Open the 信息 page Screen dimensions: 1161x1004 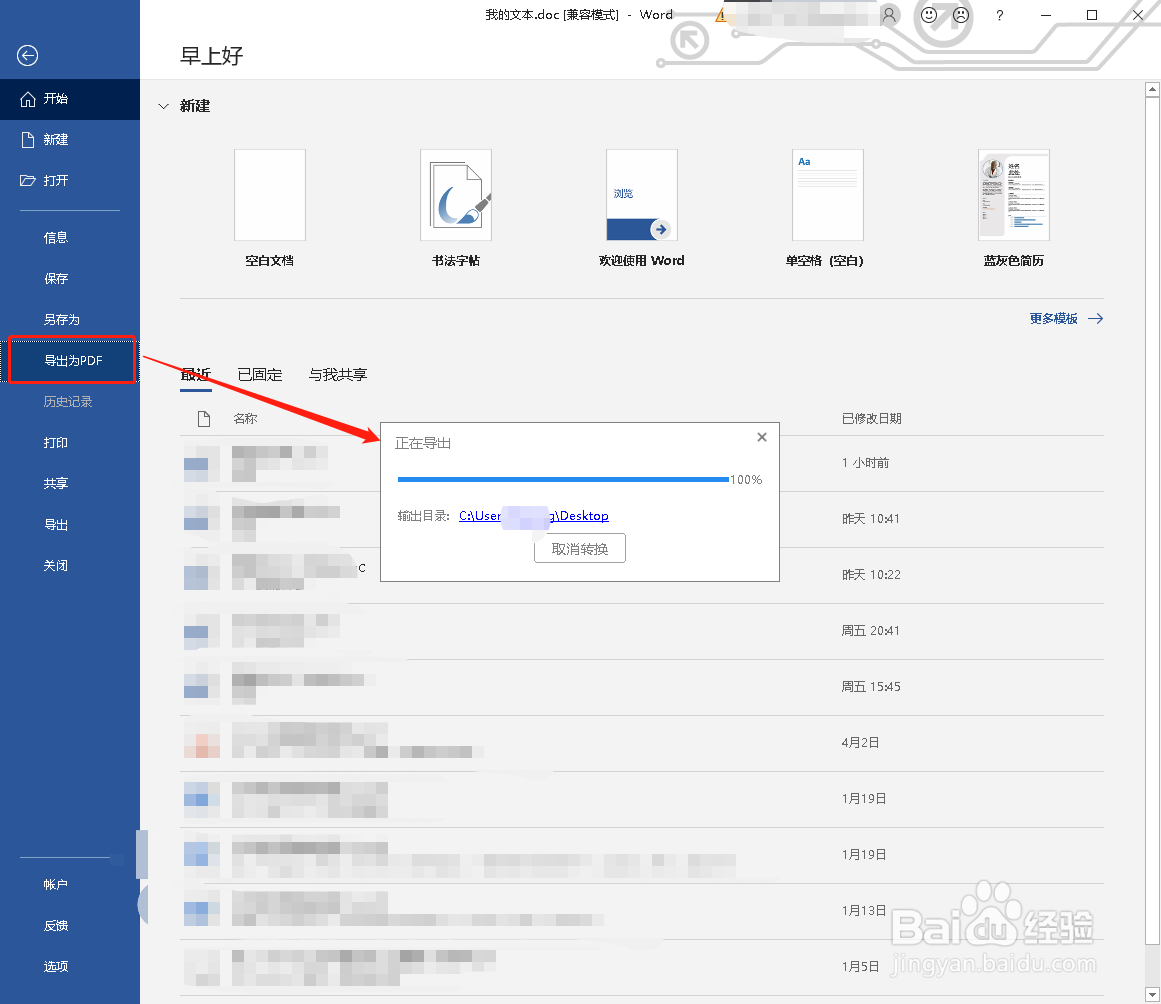[x=70, y=238]
